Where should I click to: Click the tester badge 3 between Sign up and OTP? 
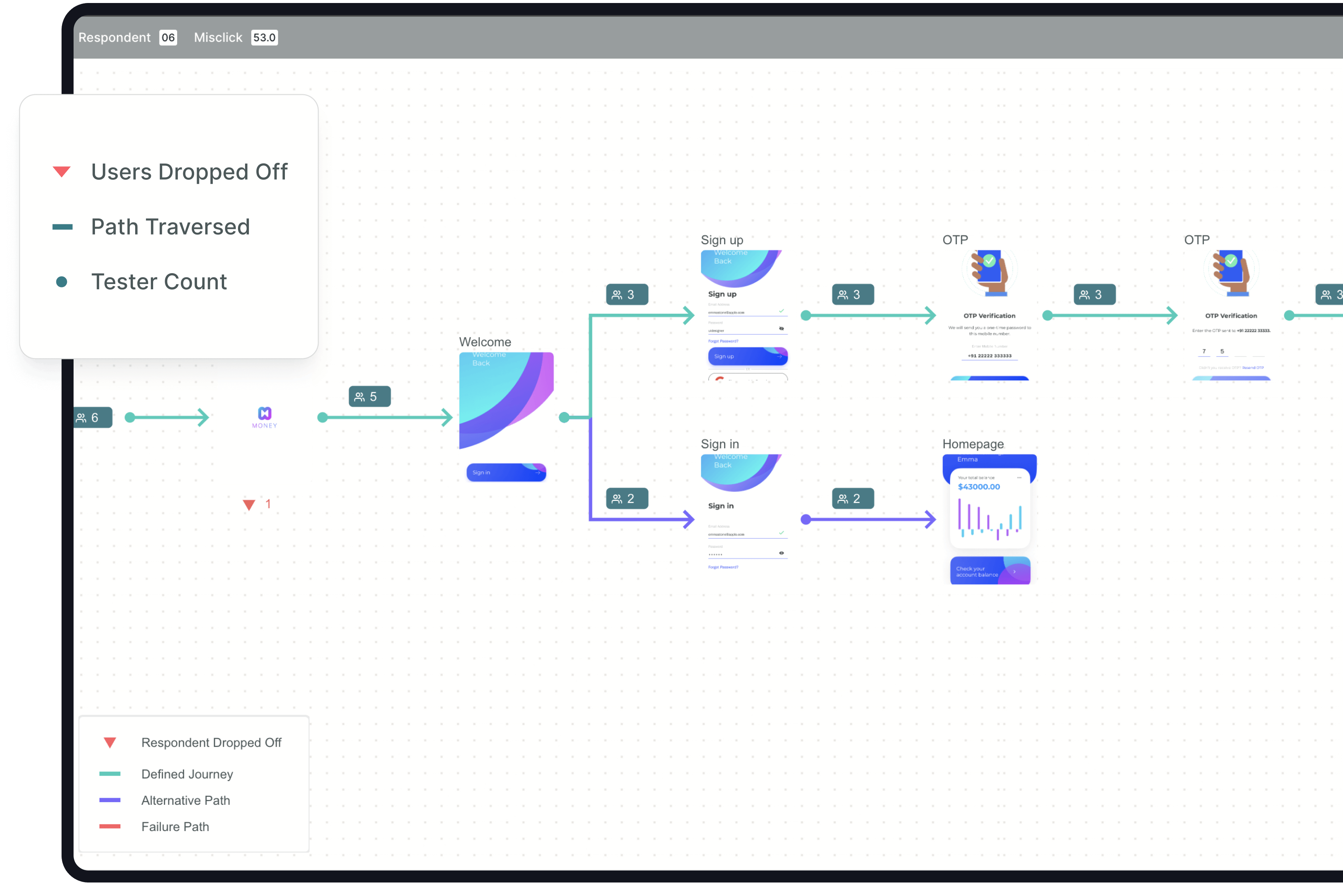pos(853,295)
